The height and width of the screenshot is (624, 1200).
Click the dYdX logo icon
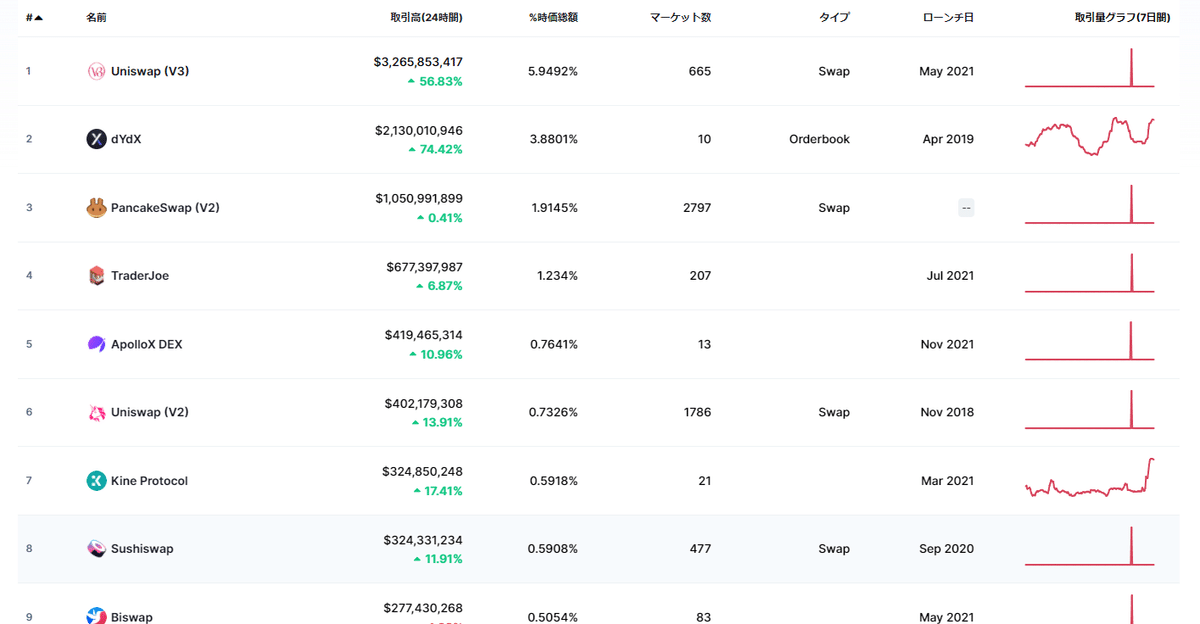(96, 139)
